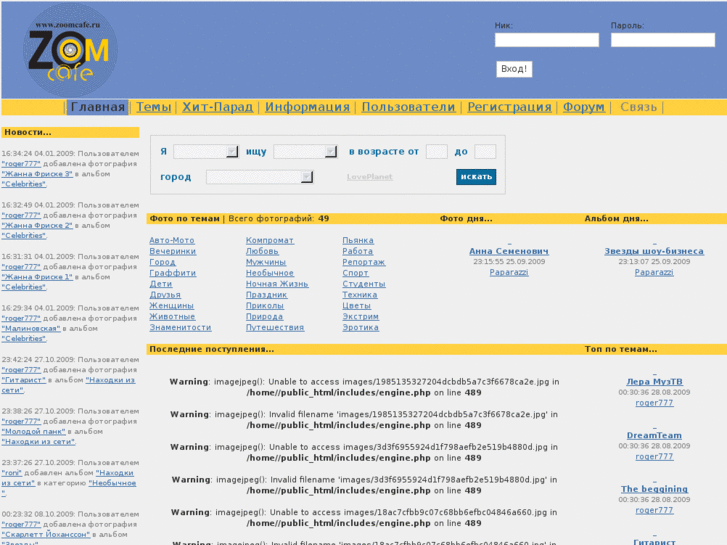Open the Репортаж theme

(x=364, y=262)
